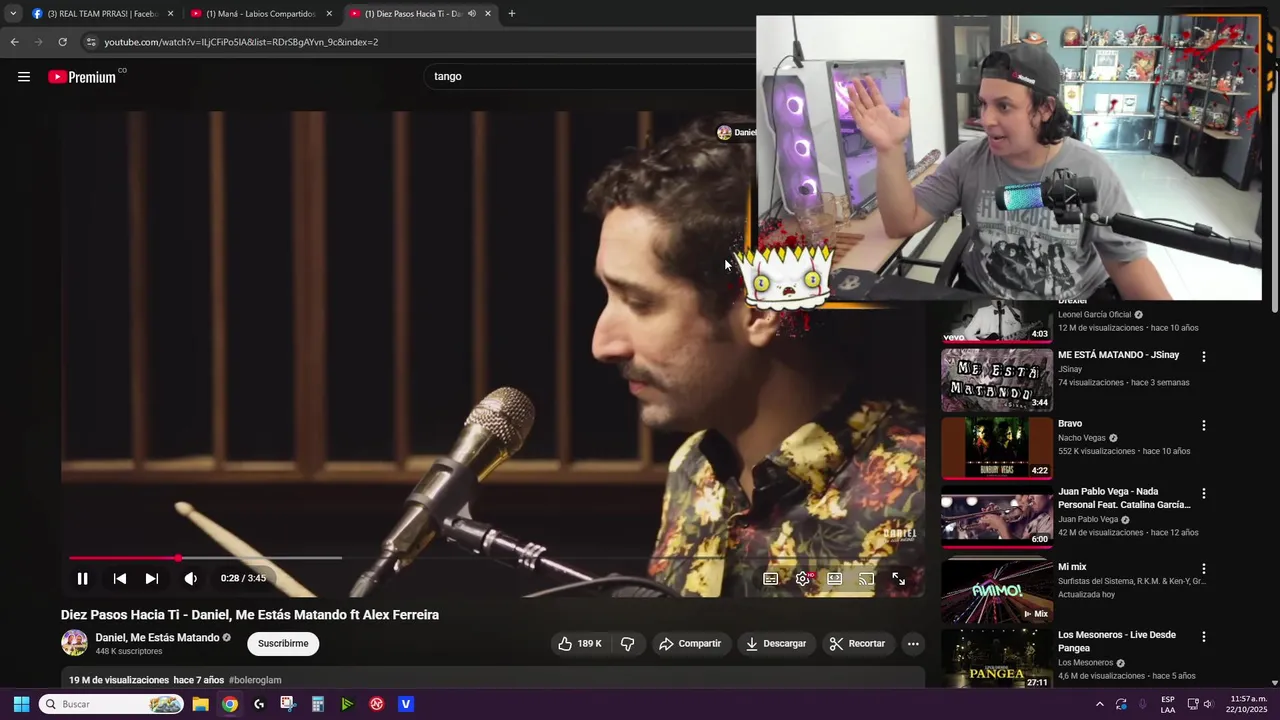Open Chrome from the taskbar

(x=230, y=704)
